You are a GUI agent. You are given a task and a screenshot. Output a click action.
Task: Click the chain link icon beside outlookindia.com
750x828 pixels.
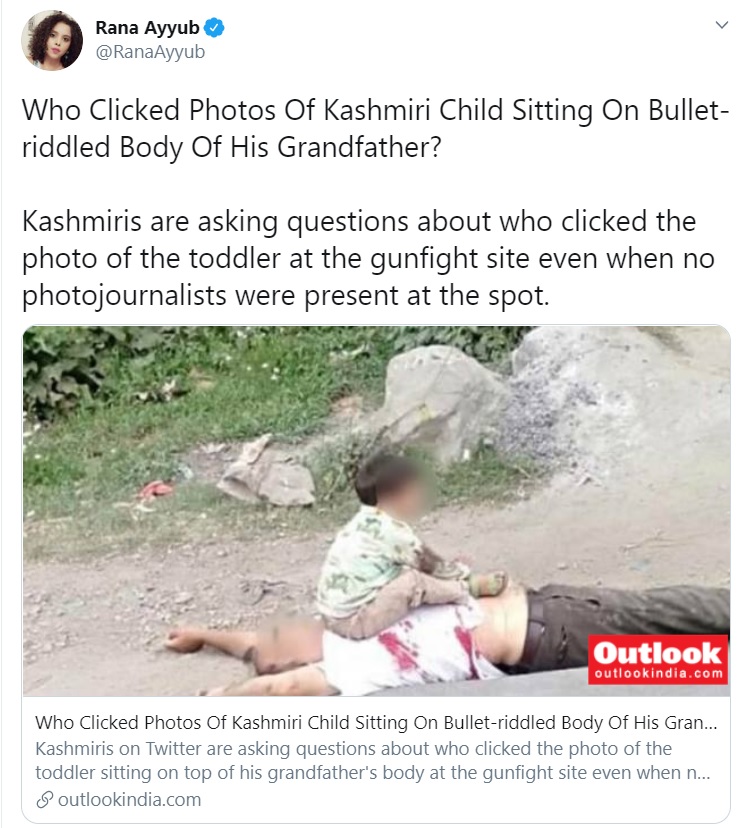pyautogui.click(x=44, y=800)
